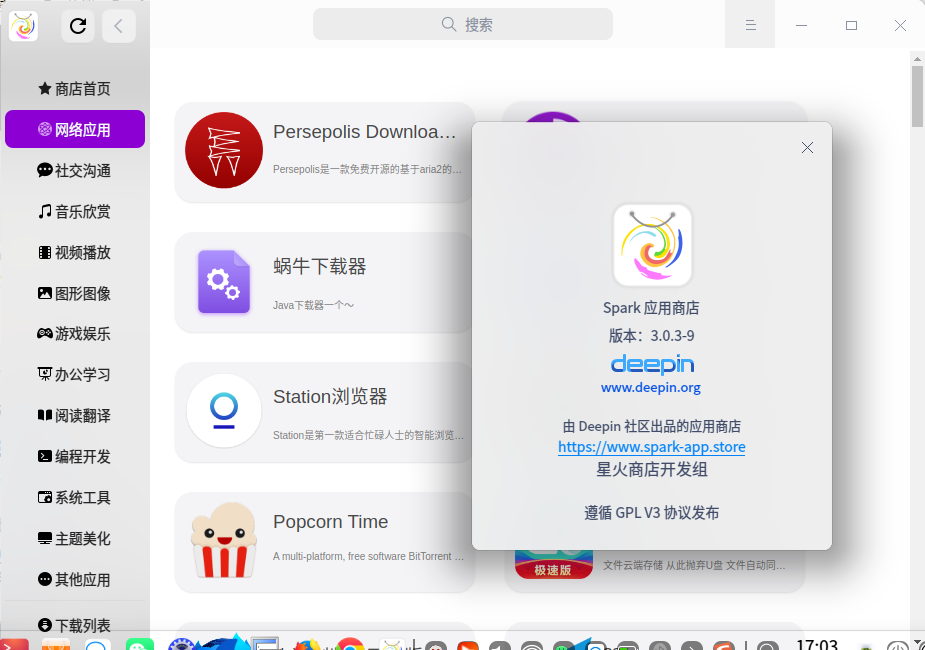This screenshot has height=650, width=925.
Task: Close the Spark about dialog
Action: click(x=807, y=147)
